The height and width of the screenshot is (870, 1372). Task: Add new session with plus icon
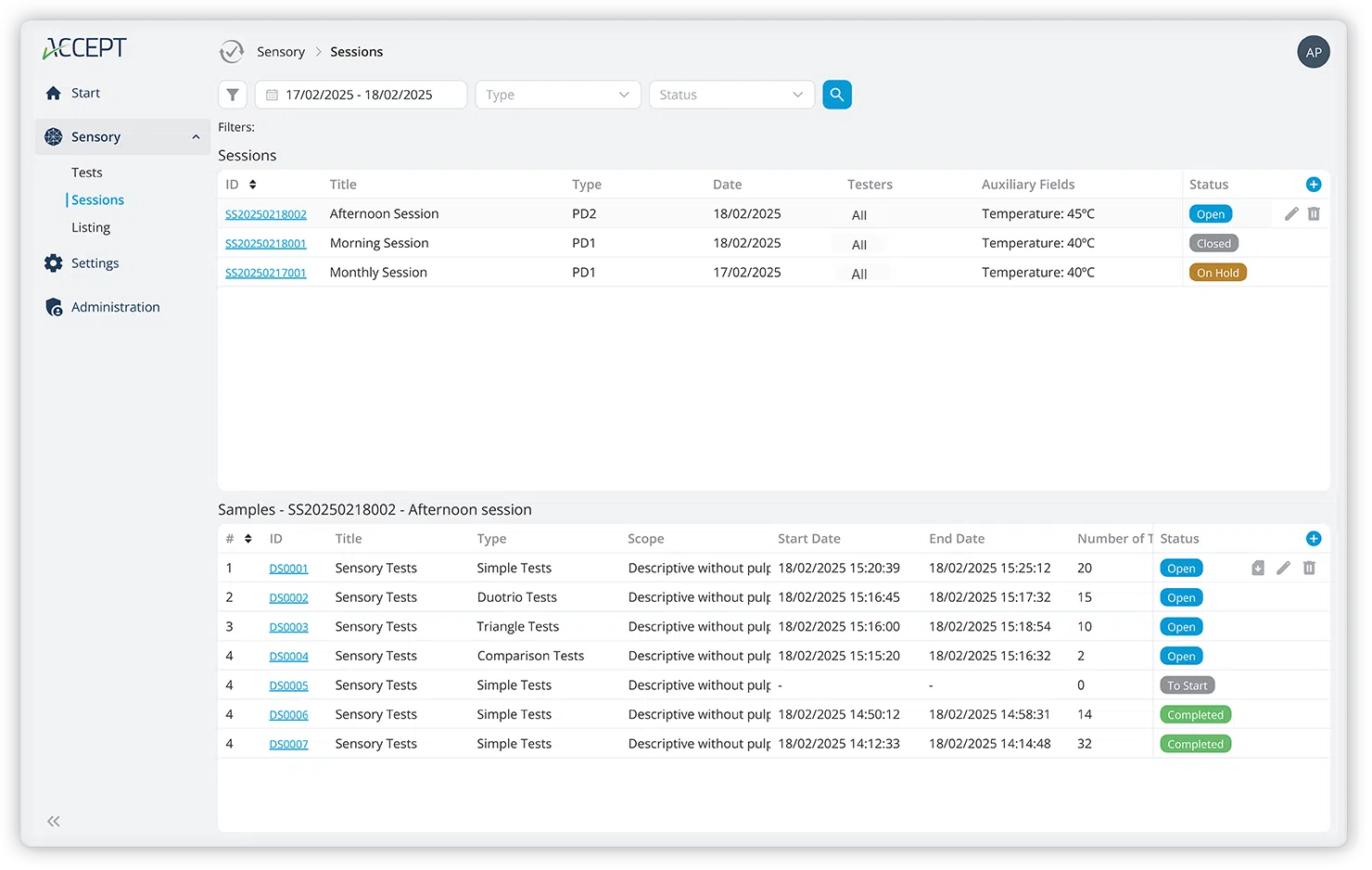(1313, 185)
